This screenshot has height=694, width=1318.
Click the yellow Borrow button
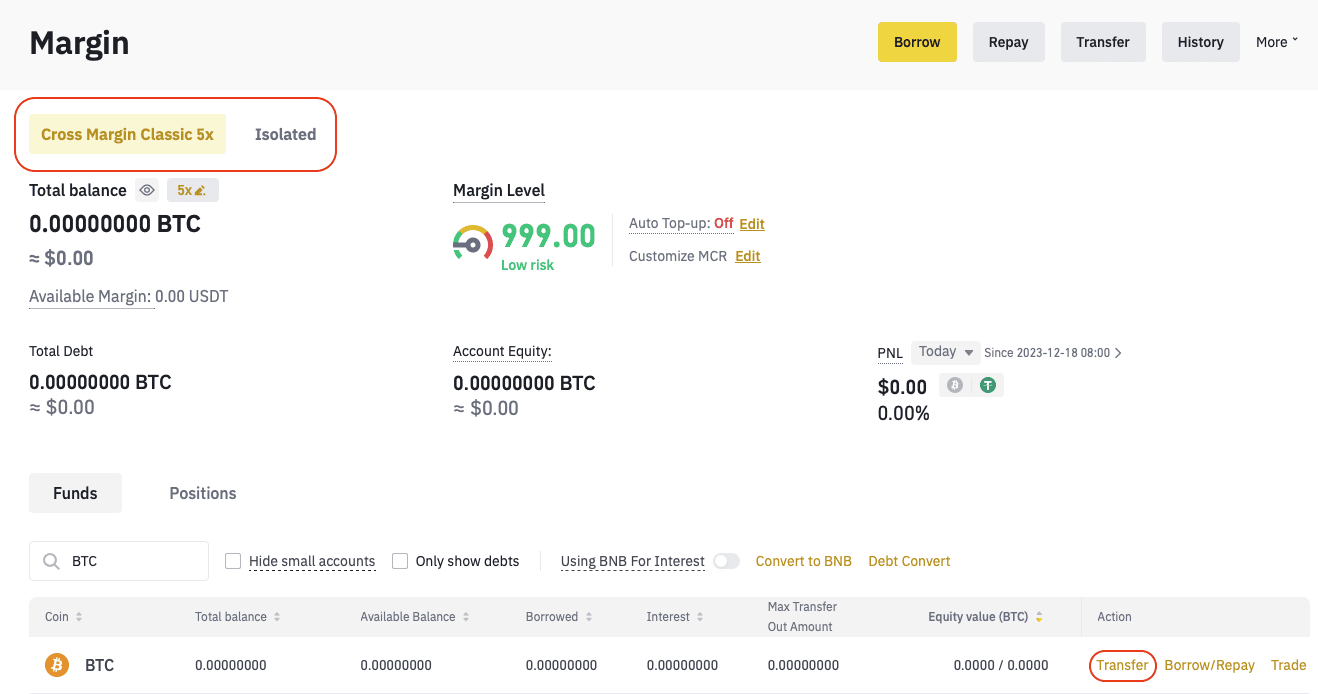pyautogui.click(x=917, y=42)
